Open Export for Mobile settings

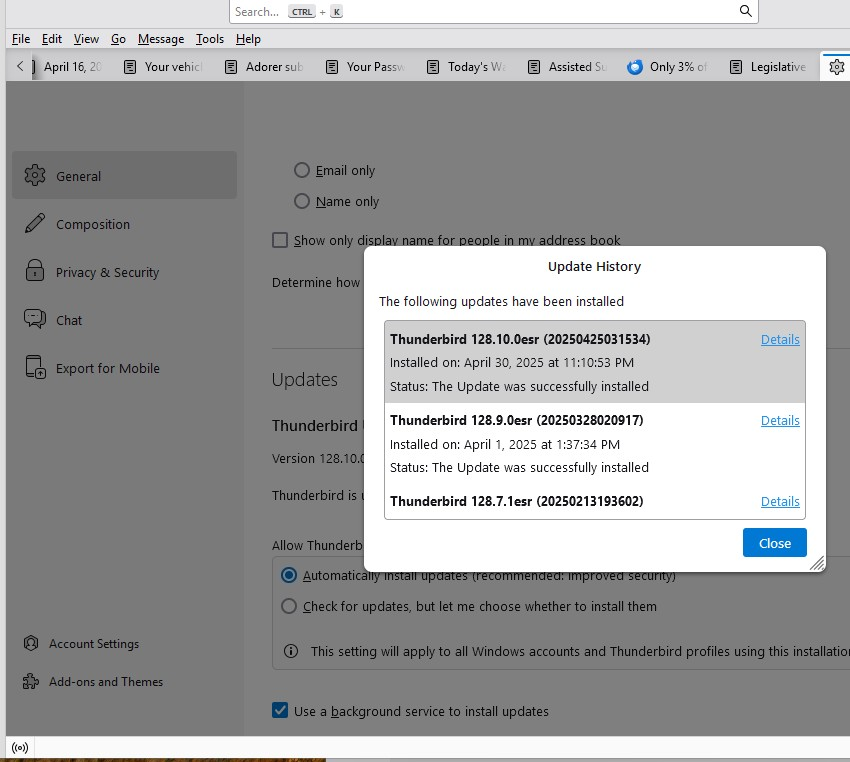124,368
